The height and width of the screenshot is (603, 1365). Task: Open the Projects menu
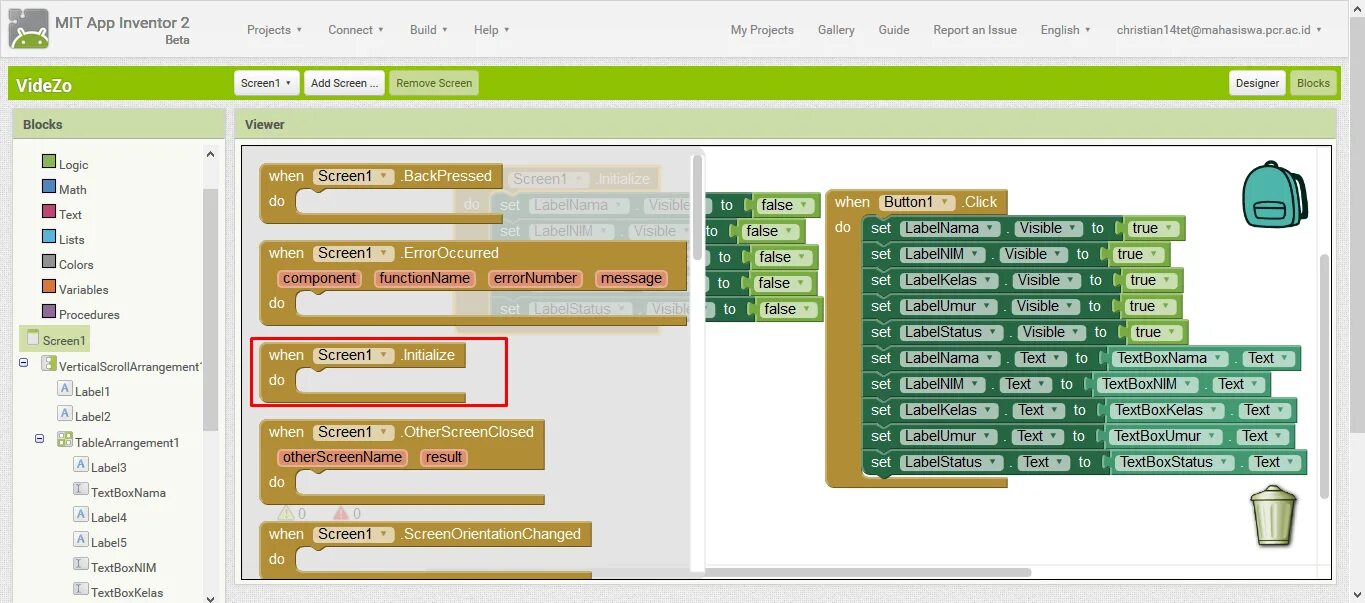(274, 30)
